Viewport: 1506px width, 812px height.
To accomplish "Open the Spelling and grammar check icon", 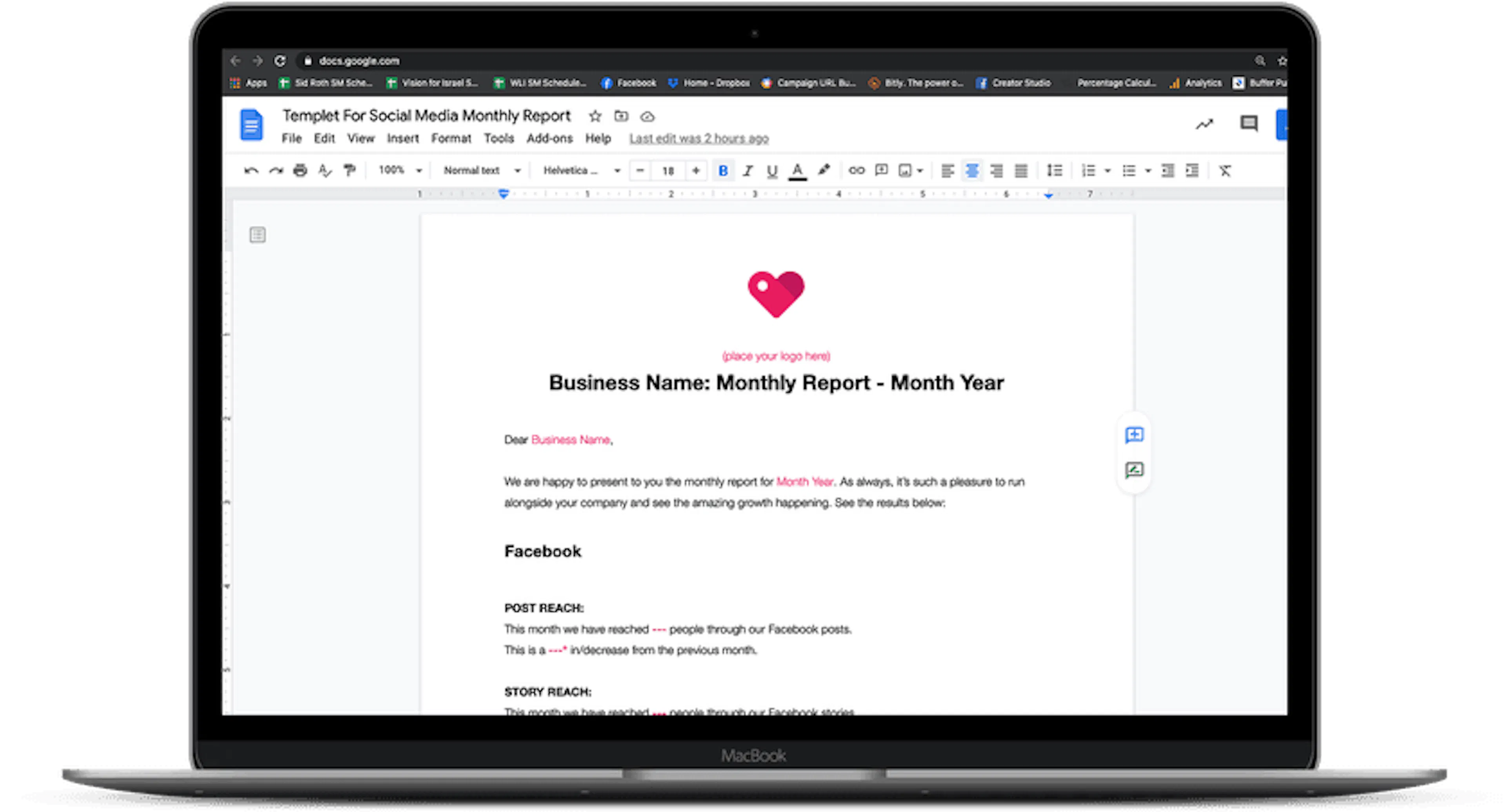I will 325,171.
